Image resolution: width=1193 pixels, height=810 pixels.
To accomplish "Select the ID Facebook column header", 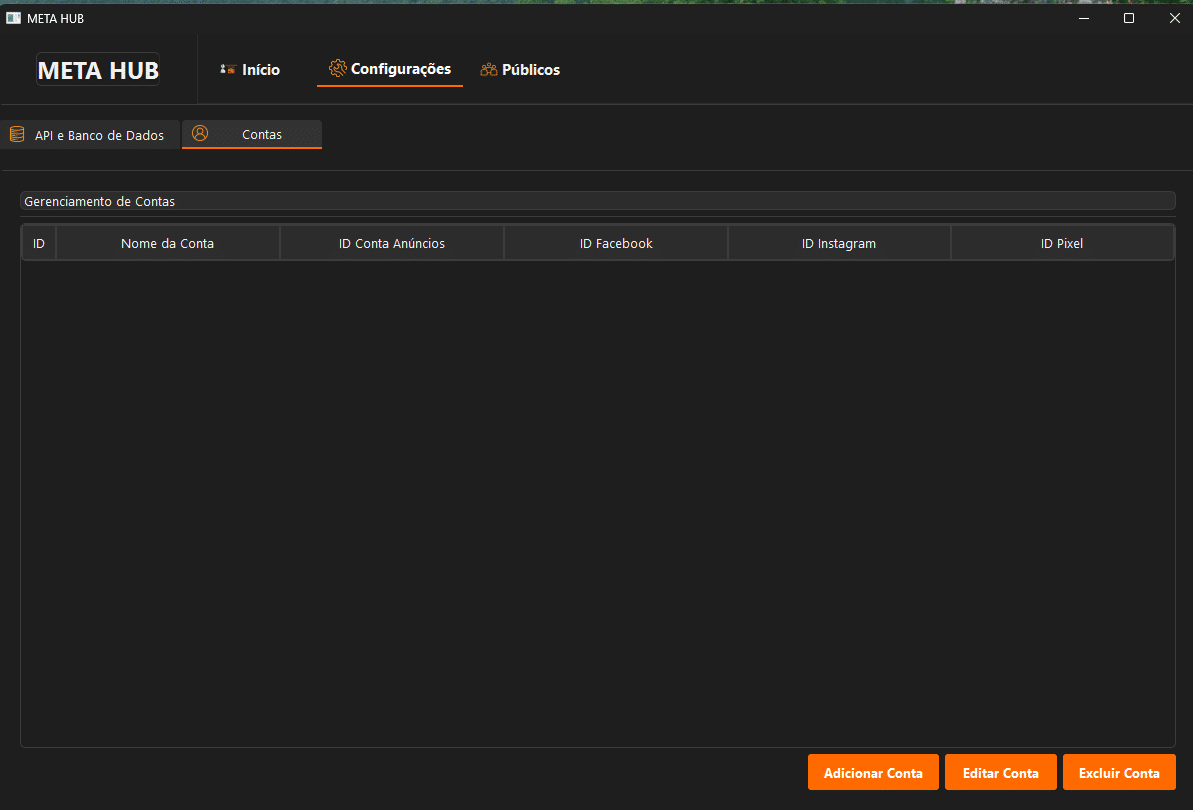I will [x=616, y=243].
